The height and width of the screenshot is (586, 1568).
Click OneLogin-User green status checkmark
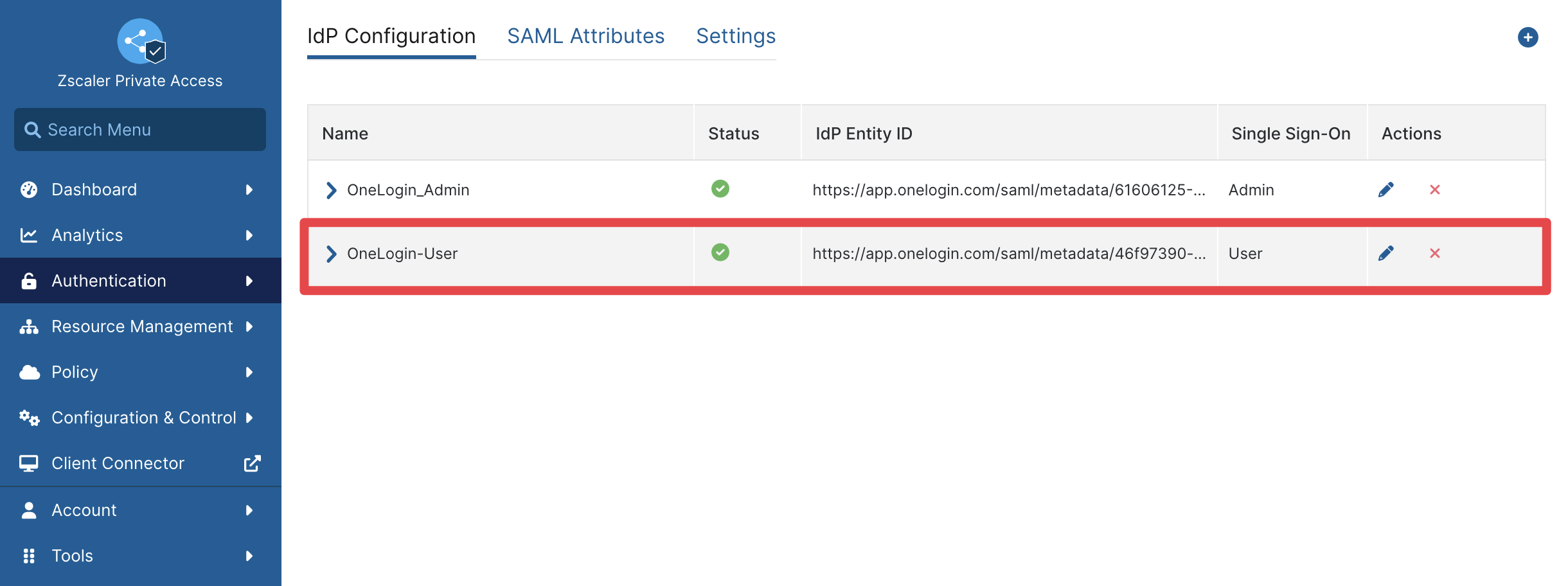tap(720, 252)
